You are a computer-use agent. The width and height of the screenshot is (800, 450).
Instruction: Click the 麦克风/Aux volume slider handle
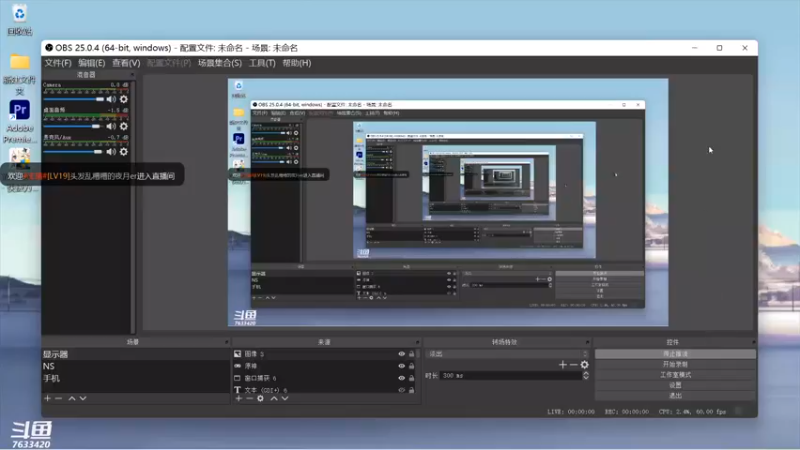pos(98,152)
